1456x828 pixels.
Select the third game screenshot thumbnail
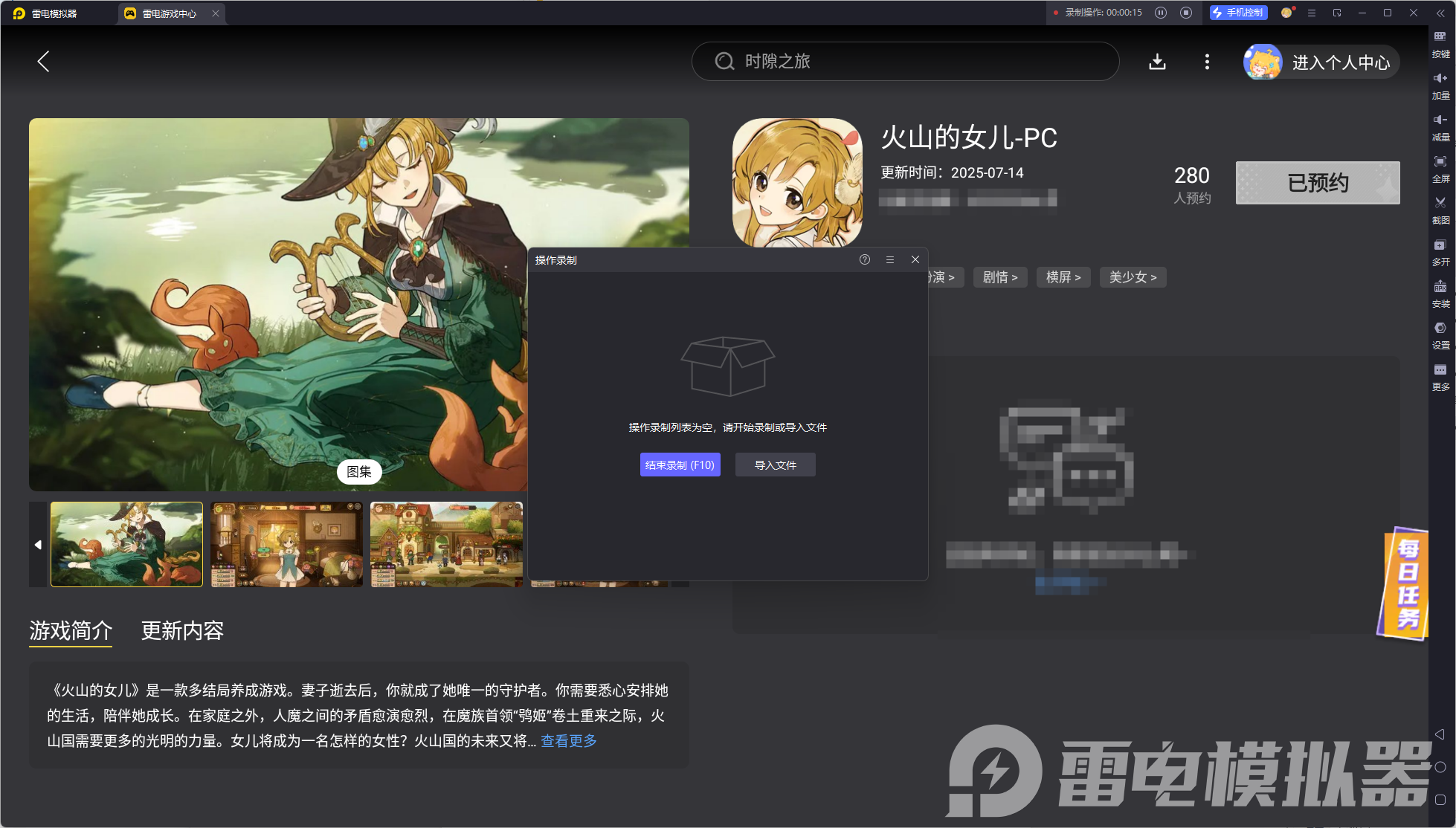(446, 544)
